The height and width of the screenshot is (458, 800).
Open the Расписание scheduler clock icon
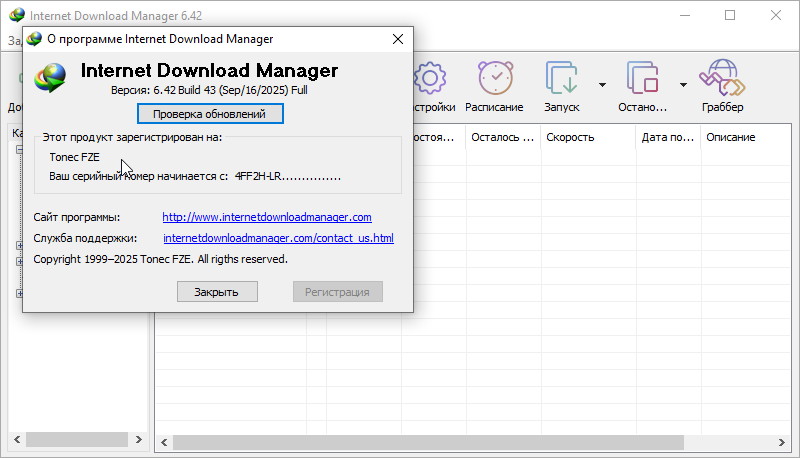(x=495, y=78)
